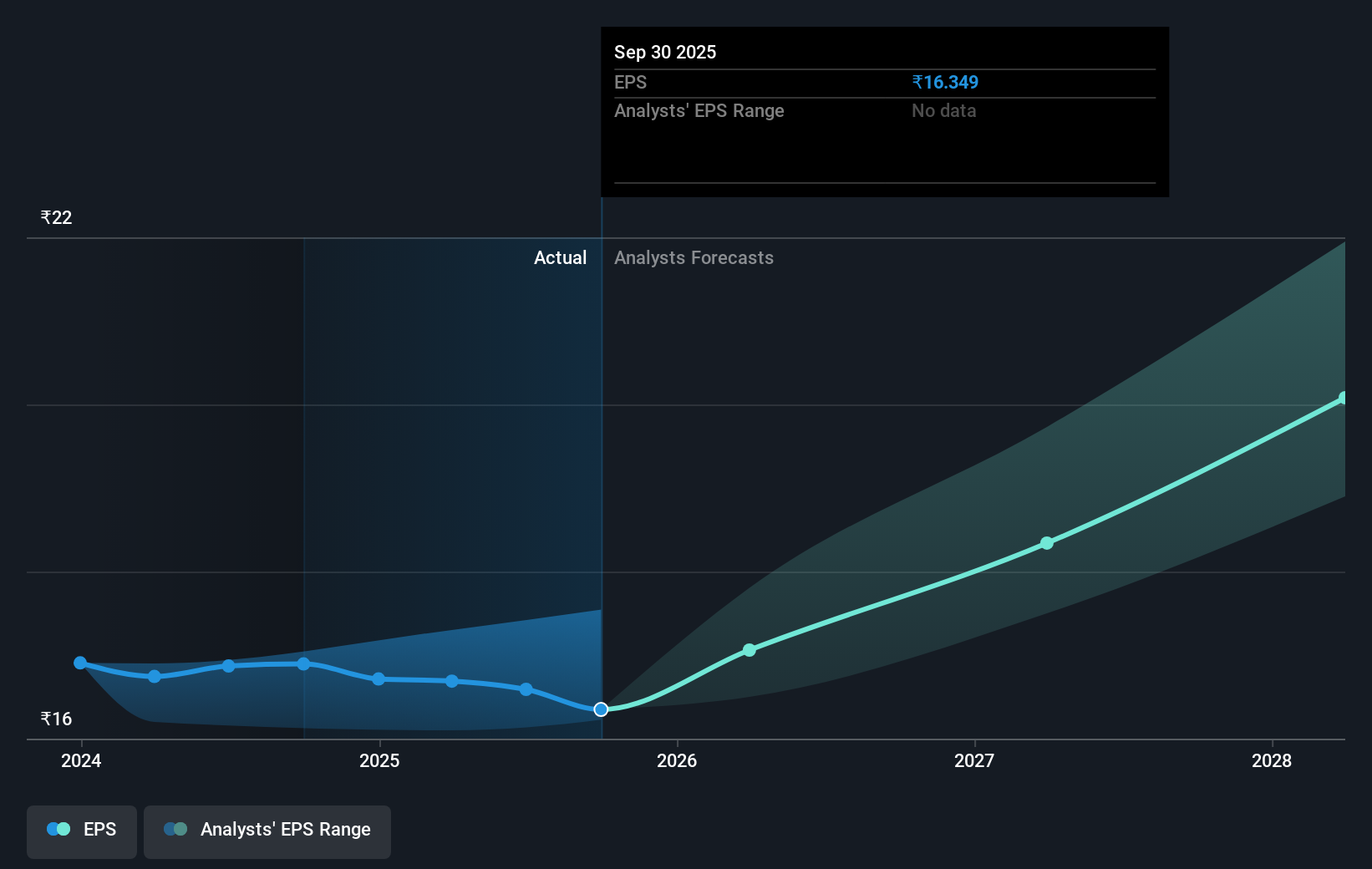
Task: Click the EPS point on the shaded region's left edge
Action: tap(304, 664)
